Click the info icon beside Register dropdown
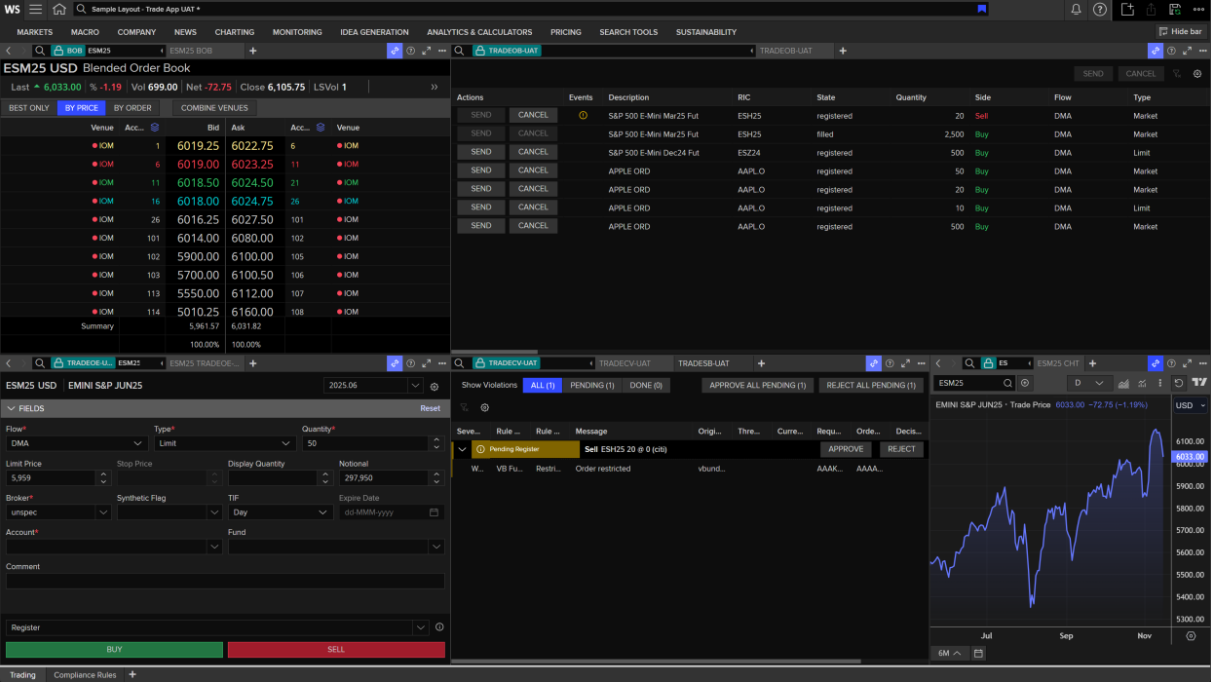This screenshot has width=1211, height=682. (x=439, y=628)
